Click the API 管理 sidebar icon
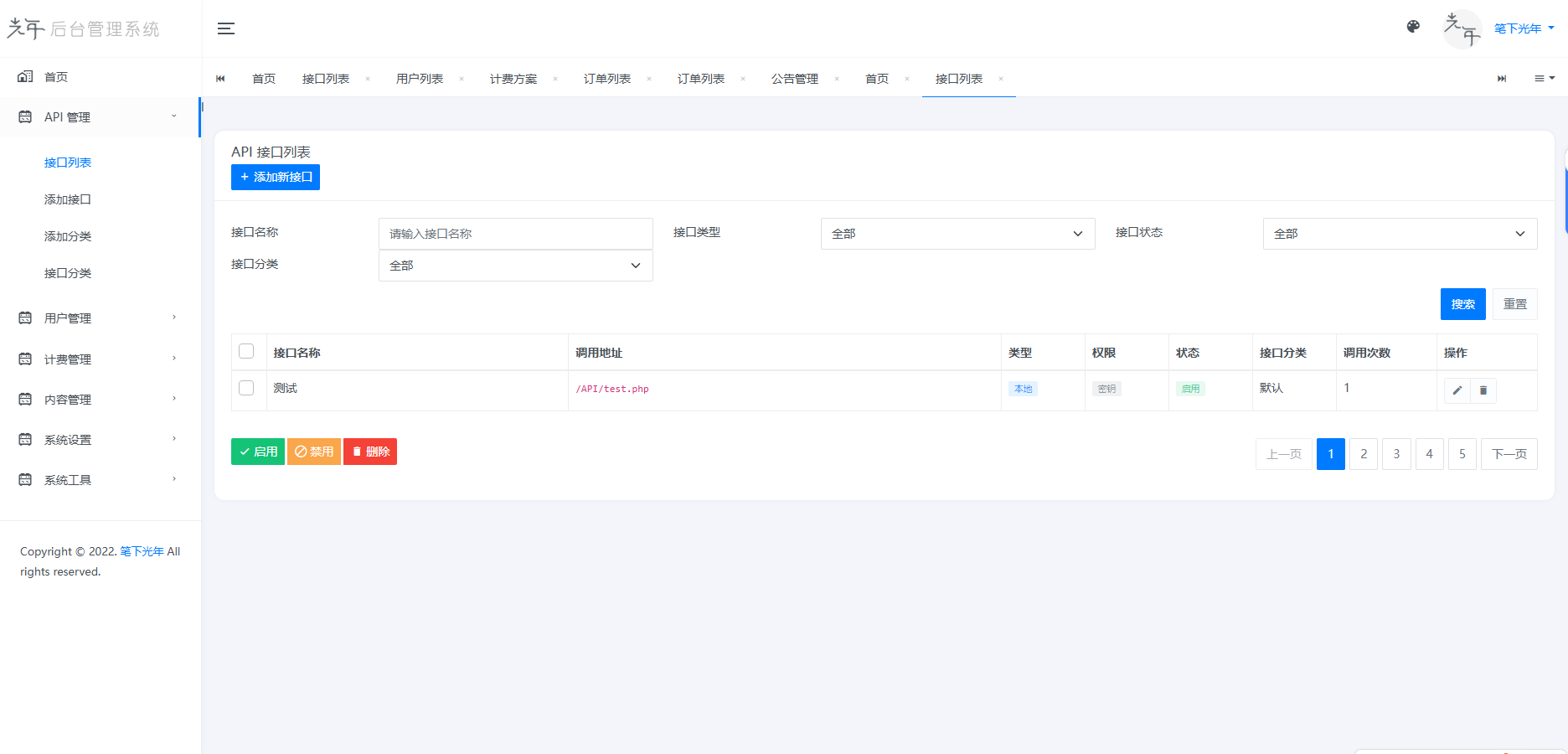This screenshot has width=1568, height=754. tap(25, 116)
